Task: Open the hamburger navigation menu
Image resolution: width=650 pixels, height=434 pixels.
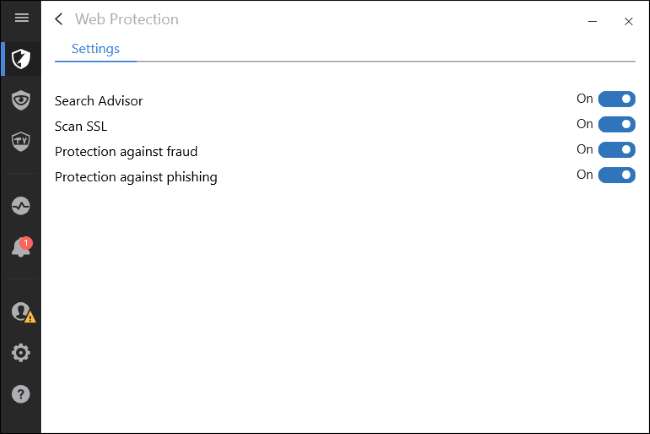Action: pos(21,18)
